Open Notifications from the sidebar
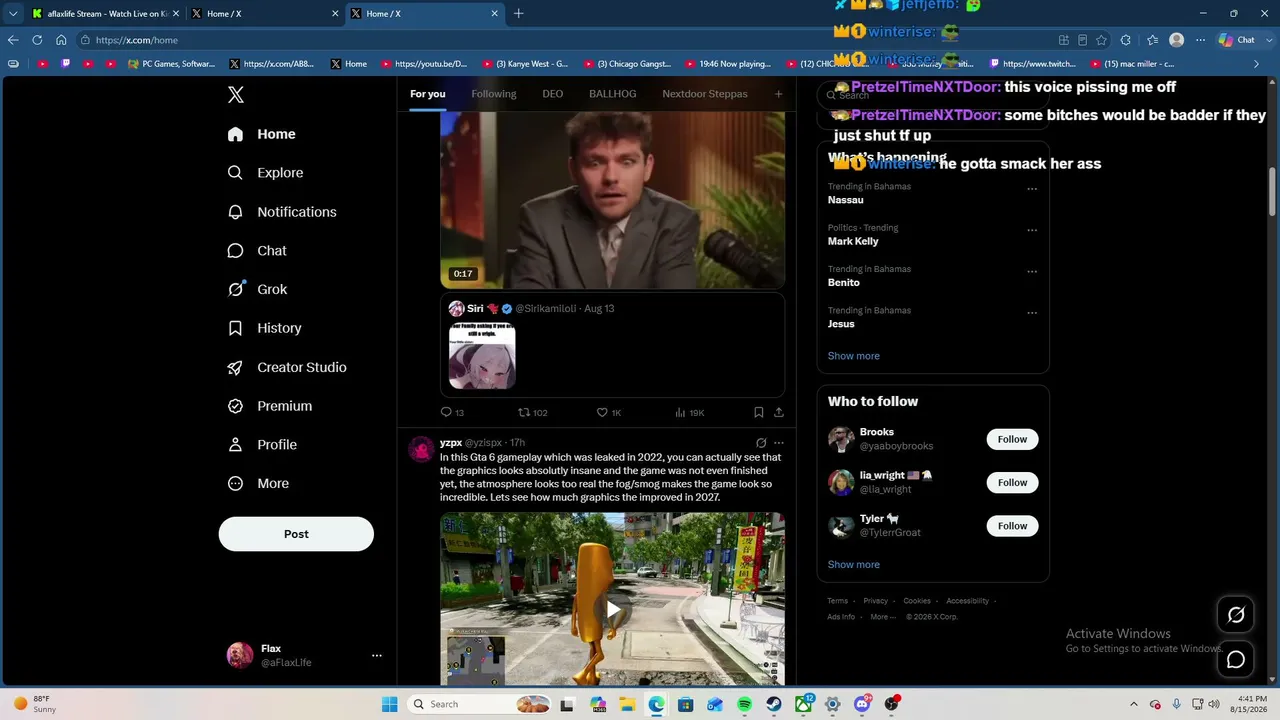 click(282, 212)
